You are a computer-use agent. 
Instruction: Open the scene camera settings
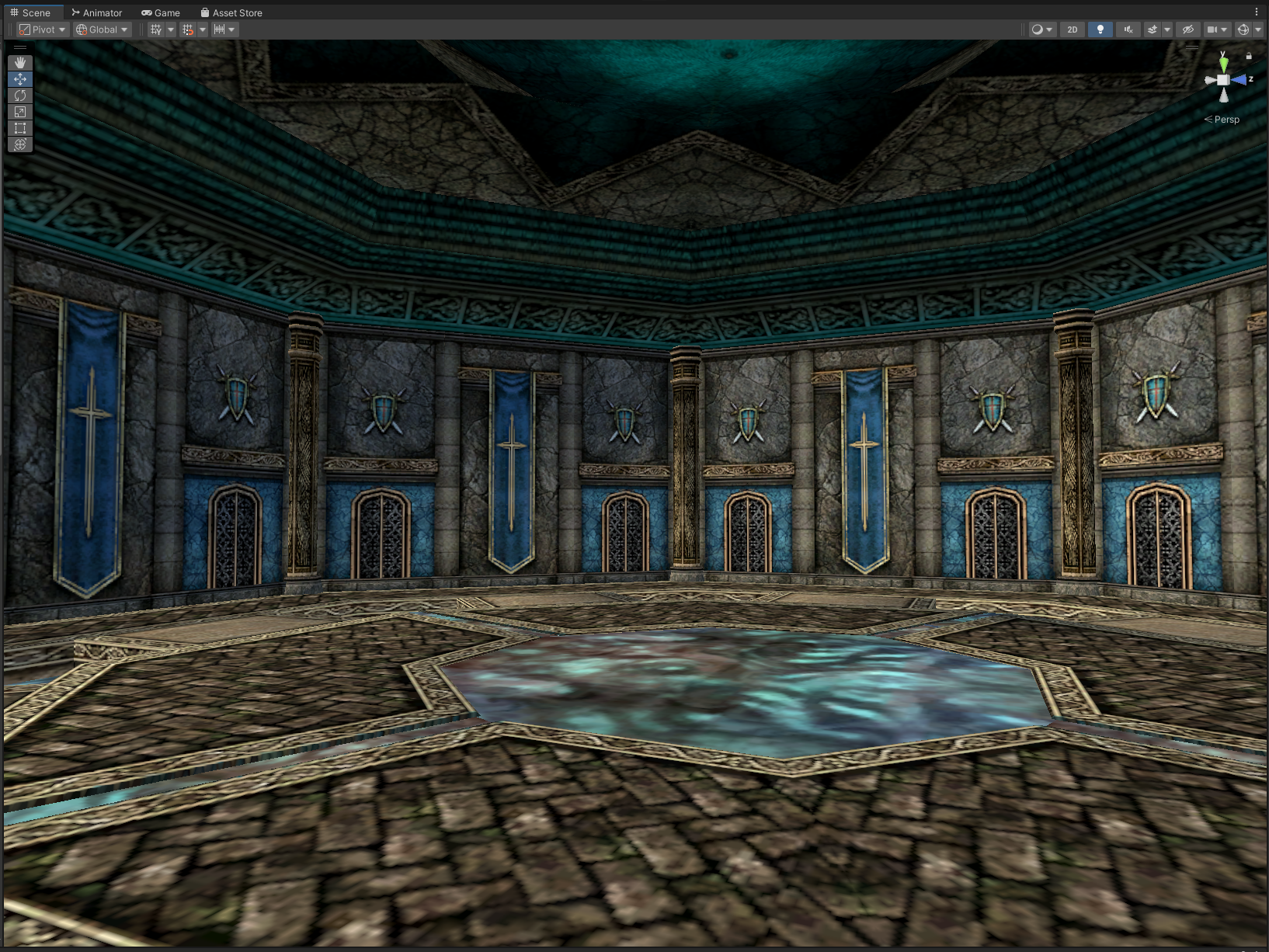[1217, 30]
